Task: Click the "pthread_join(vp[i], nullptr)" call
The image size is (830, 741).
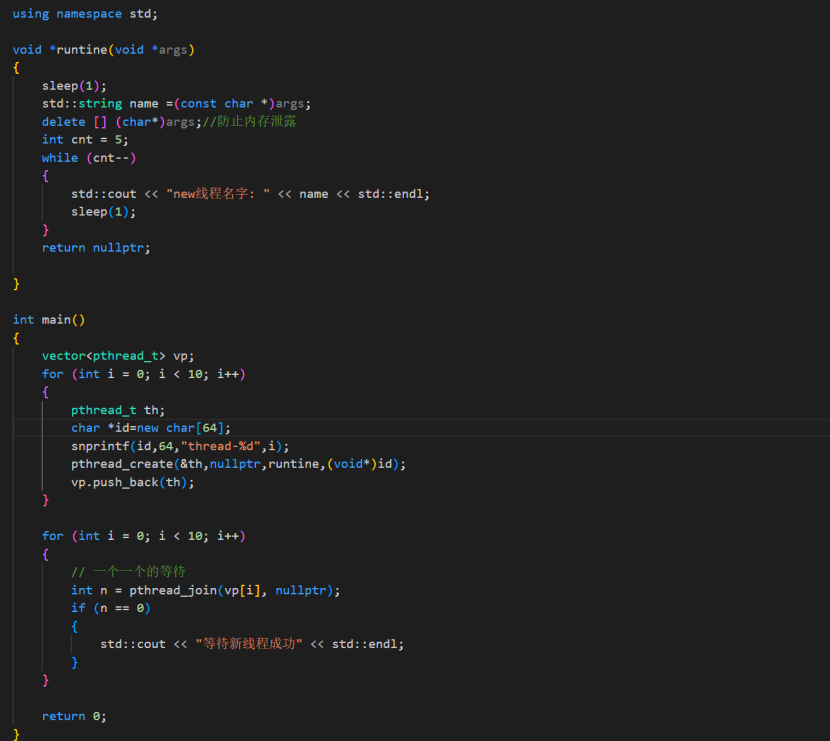Action: coord(231,590)
